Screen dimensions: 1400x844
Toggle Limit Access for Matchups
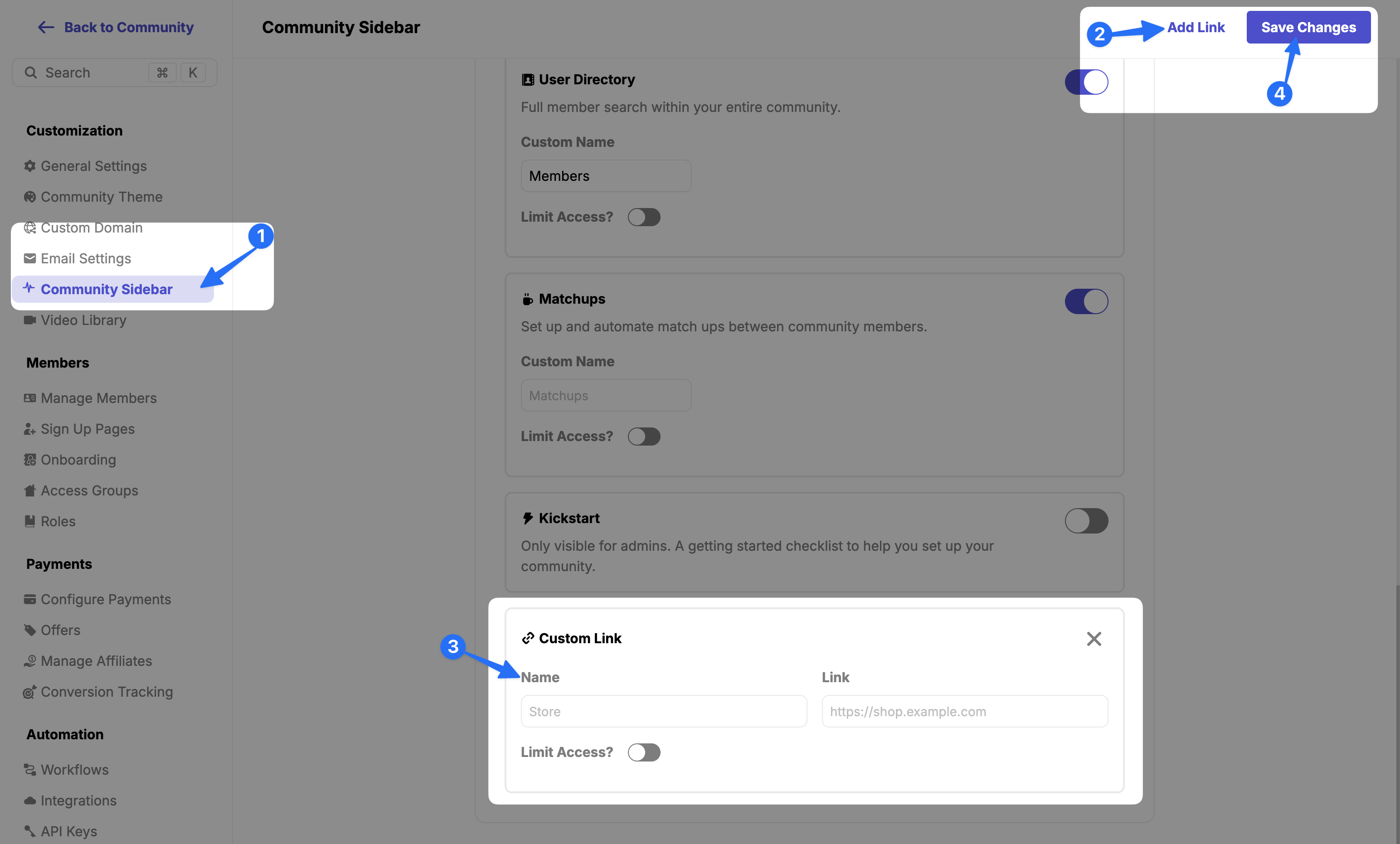[x=644, y=436]
